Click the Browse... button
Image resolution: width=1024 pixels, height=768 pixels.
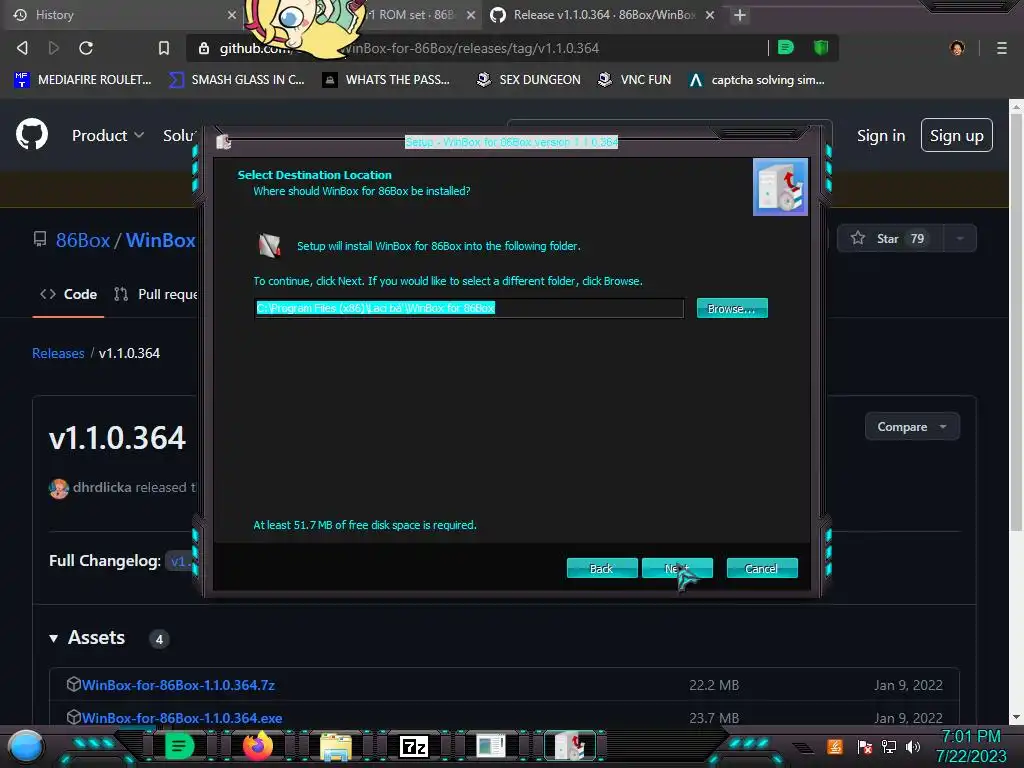pos(731,308)
